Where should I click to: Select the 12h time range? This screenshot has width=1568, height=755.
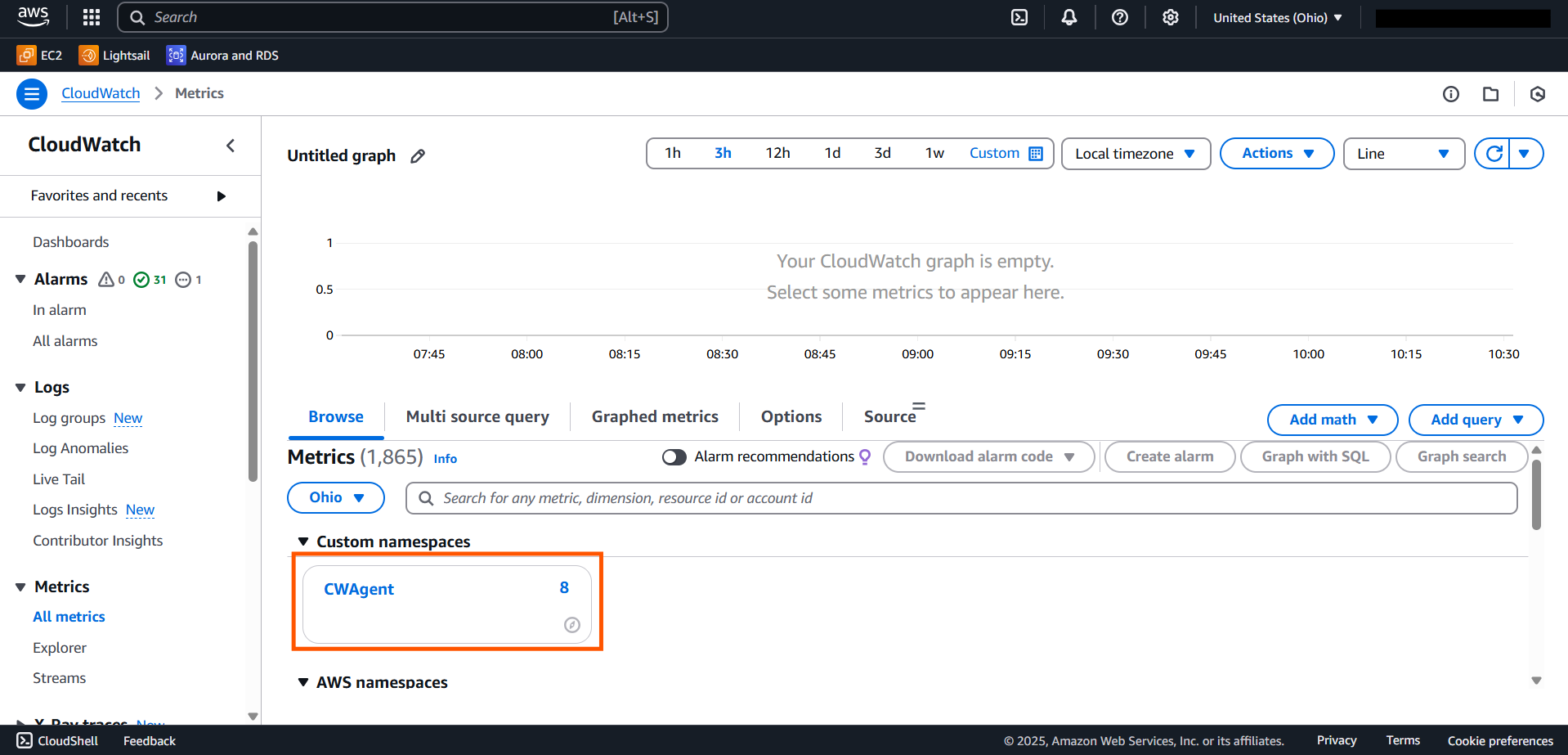click(777, 154)
